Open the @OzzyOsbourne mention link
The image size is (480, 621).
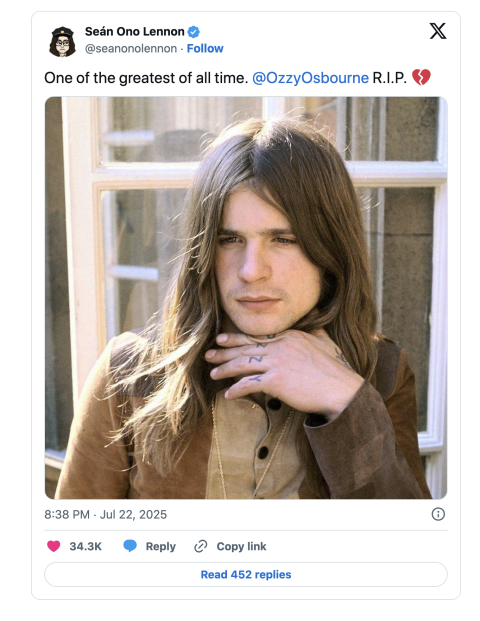310,78
